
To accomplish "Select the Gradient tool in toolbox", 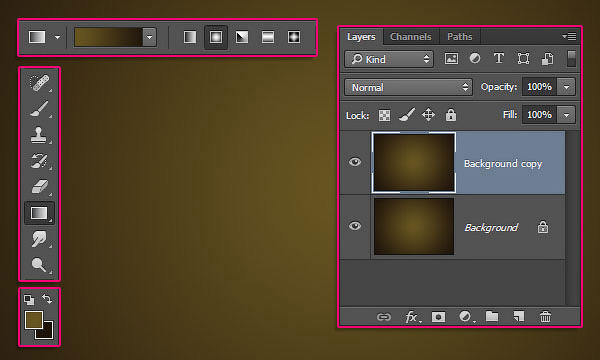I will [39, 213].
